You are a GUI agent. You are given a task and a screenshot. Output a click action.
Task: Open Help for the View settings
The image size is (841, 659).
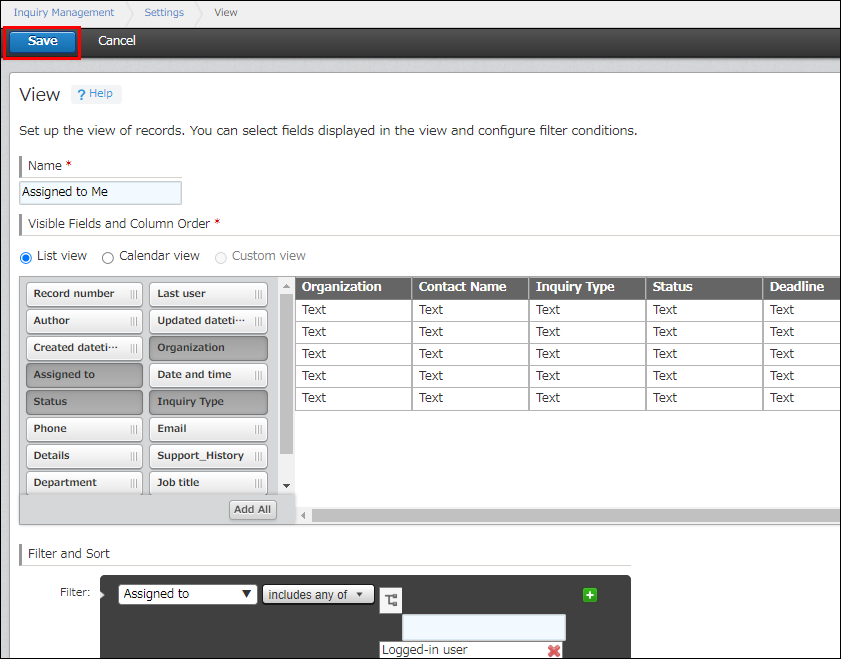96,93
